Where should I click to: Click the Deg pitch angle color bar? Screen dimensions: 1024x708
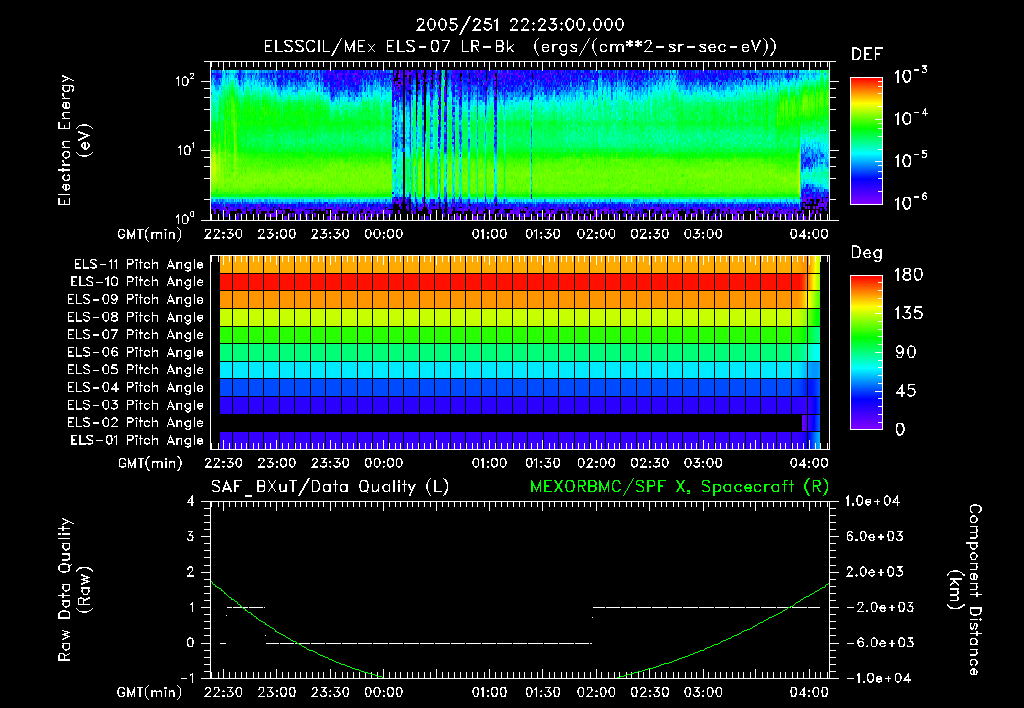pyautogui.click(x=867, y=353)
